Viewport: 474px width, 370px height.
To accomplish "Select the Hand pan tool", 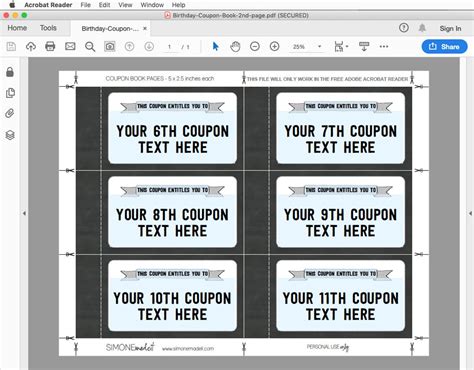I will (235, 47).
